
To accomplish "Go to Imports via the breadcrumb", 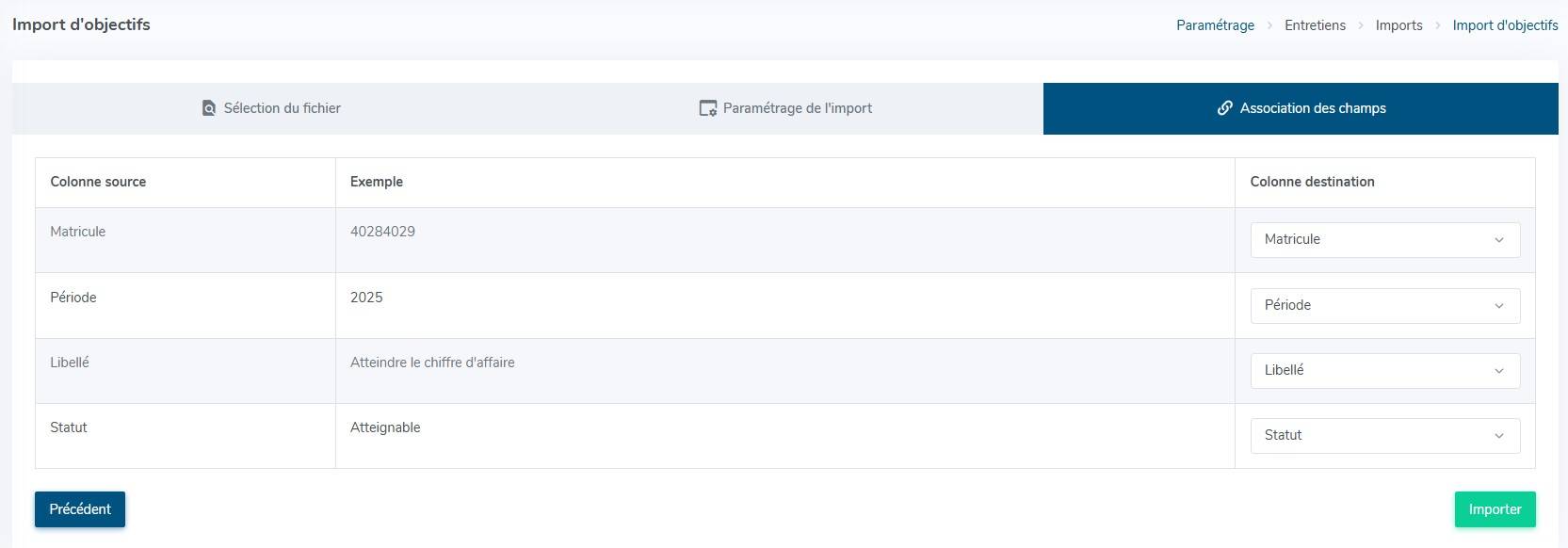I will coord(1398,25).
